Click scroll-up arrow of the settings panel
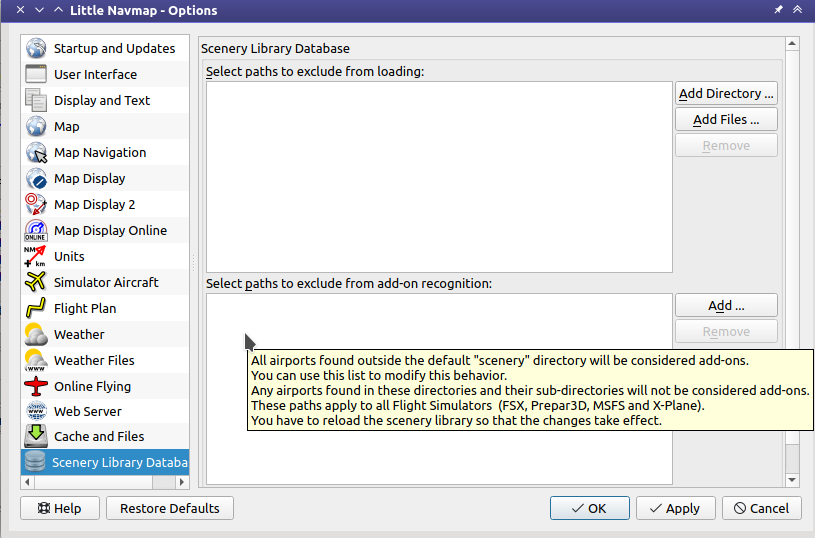 point(792,44)
